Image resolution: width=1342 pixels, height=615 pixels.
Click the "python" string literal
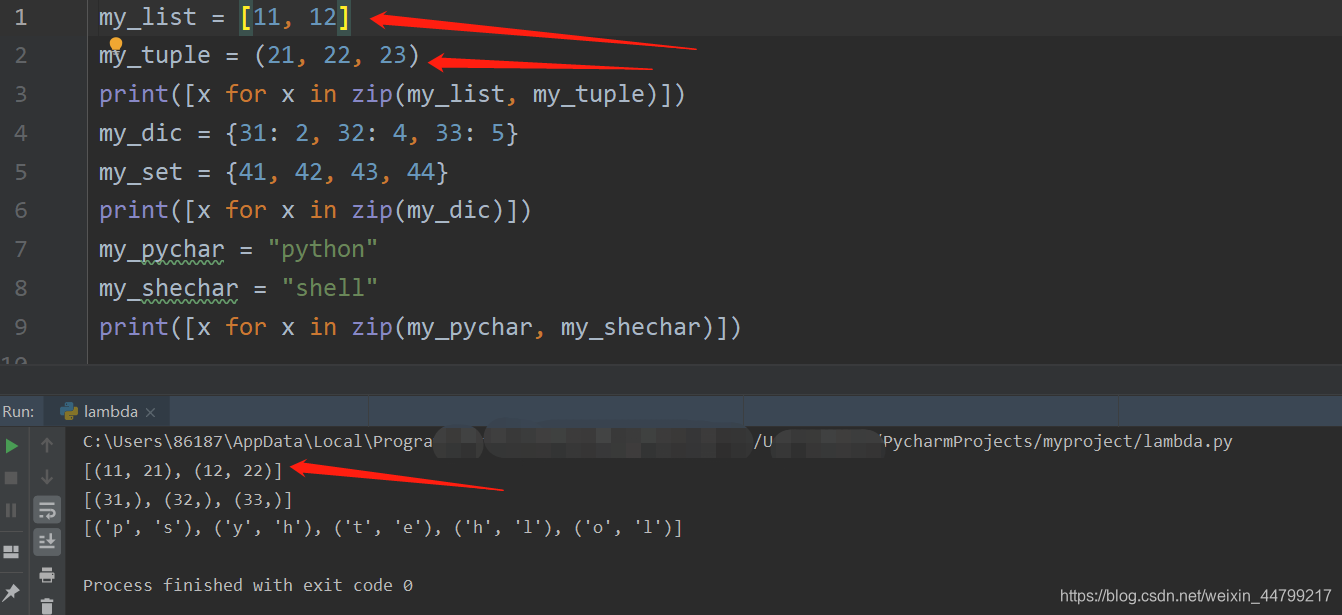tap(323, 249)
